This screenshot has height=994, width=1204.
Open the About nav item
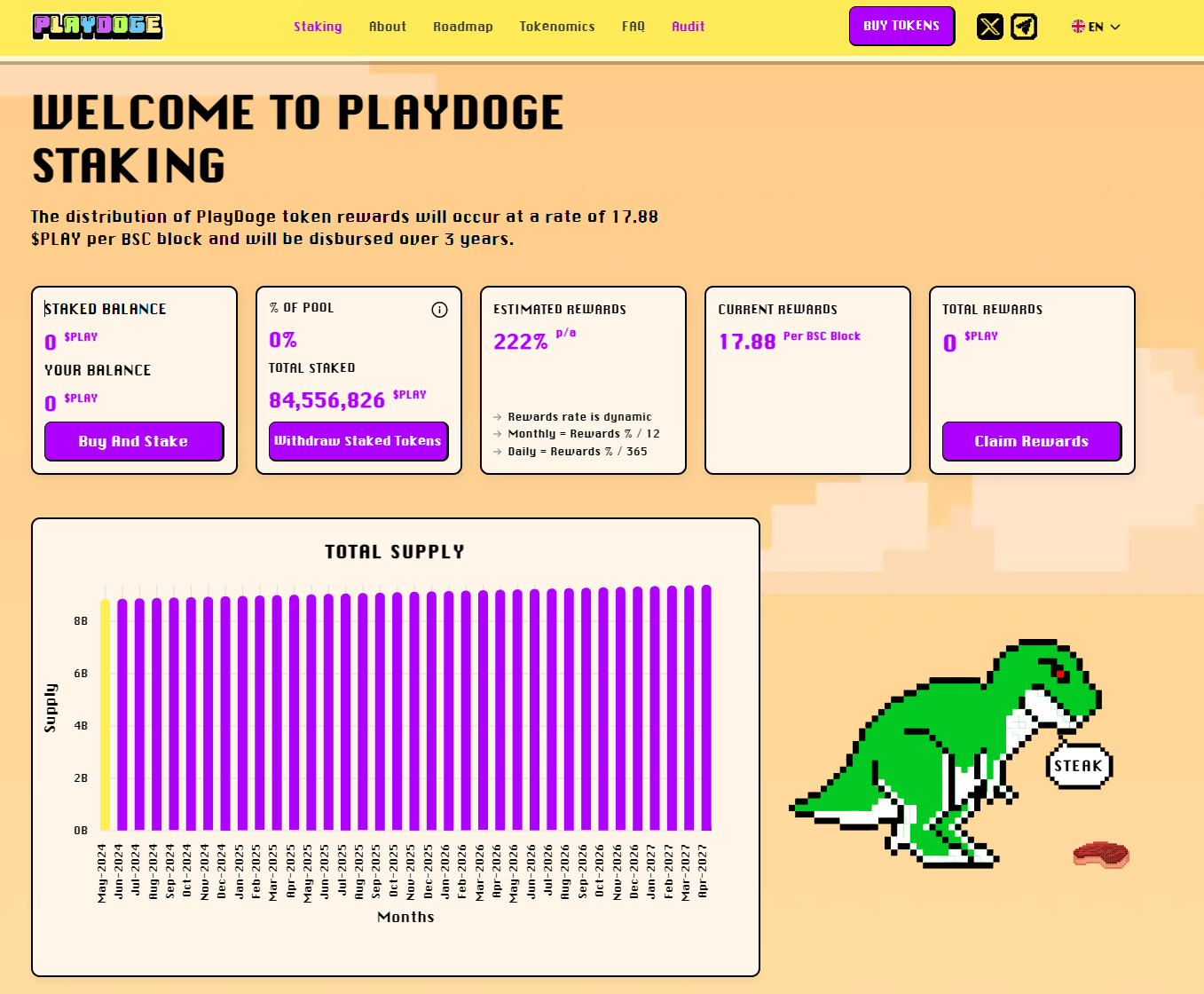388,27
